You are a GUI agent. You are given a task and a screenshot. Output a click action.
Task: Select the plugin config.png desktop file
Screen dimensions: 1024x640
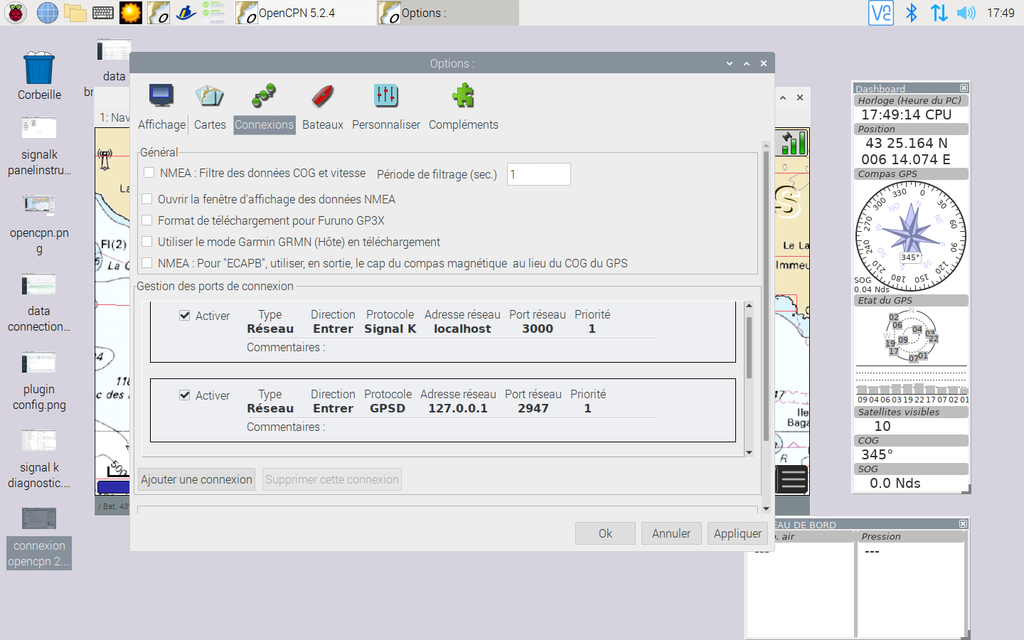point(39,382)
